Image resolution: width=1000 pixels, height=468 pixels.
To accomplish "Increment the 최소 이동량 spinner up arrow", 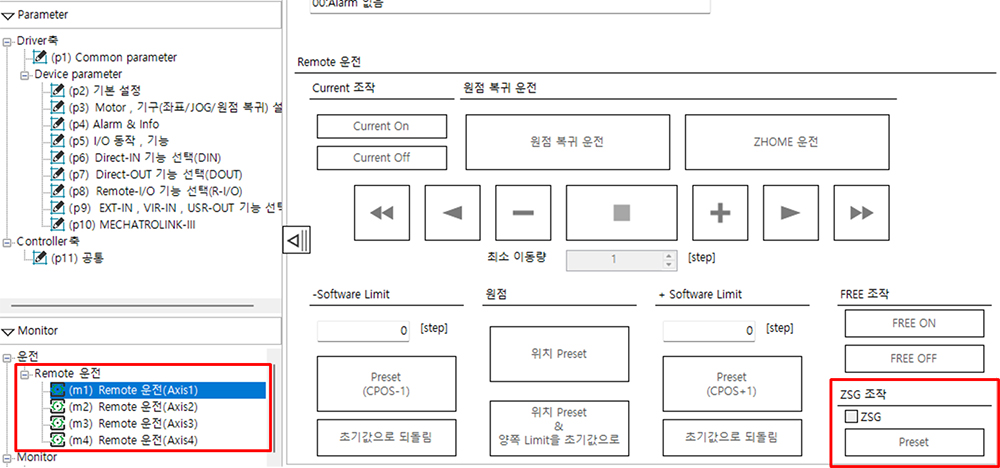I will click(668, 255).
